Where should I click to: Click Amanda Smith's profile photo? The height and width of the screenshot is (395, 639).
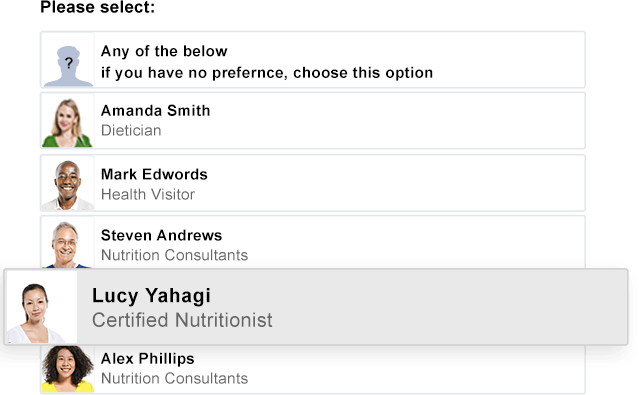[67, 122]
